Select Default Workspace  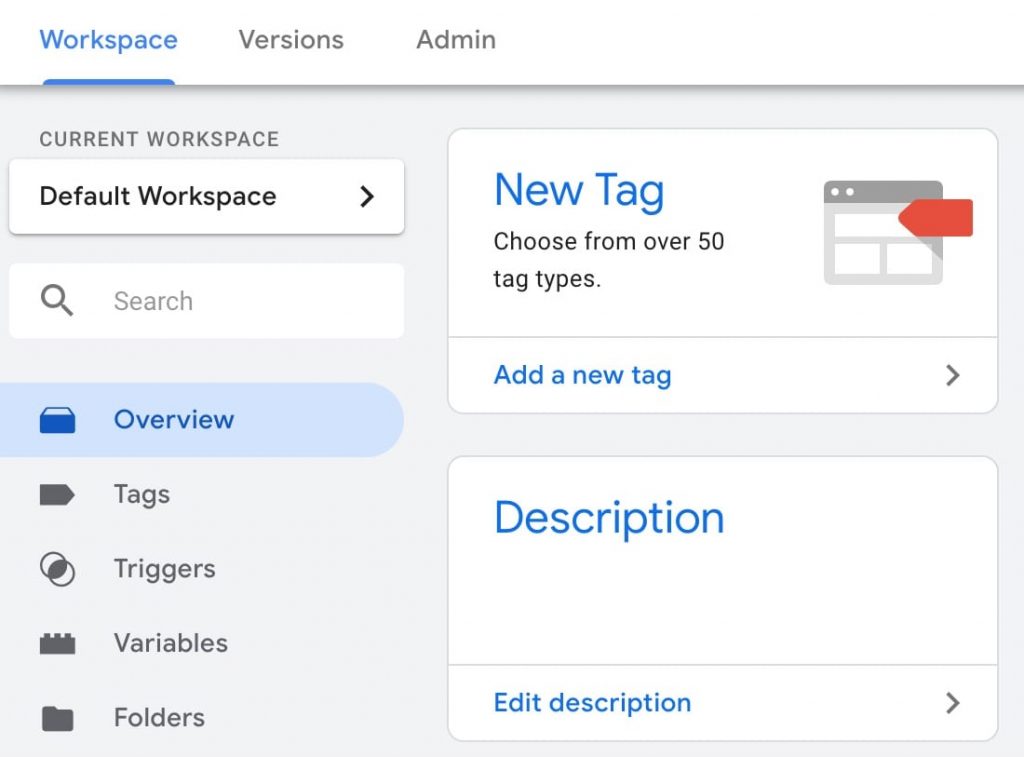click(x=156, y=197)
